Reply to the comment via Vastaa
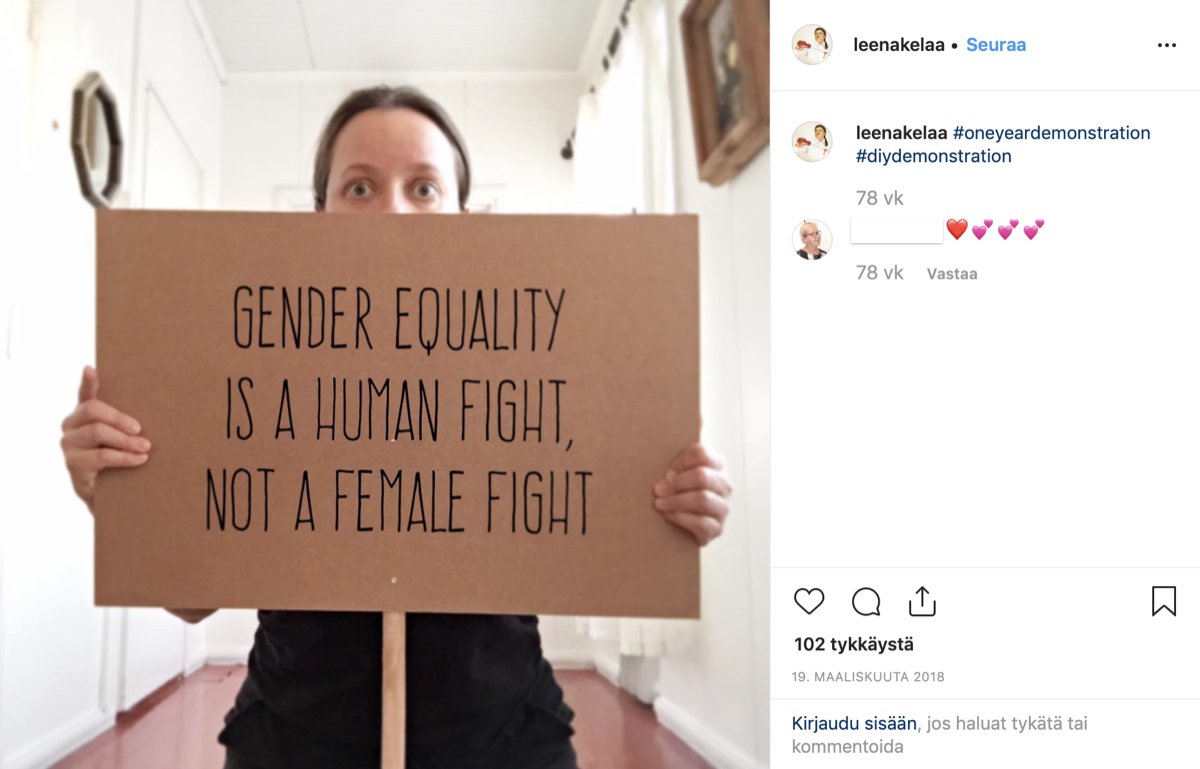1200x769 pixels. pyautogui.click(x=952, y=274)
